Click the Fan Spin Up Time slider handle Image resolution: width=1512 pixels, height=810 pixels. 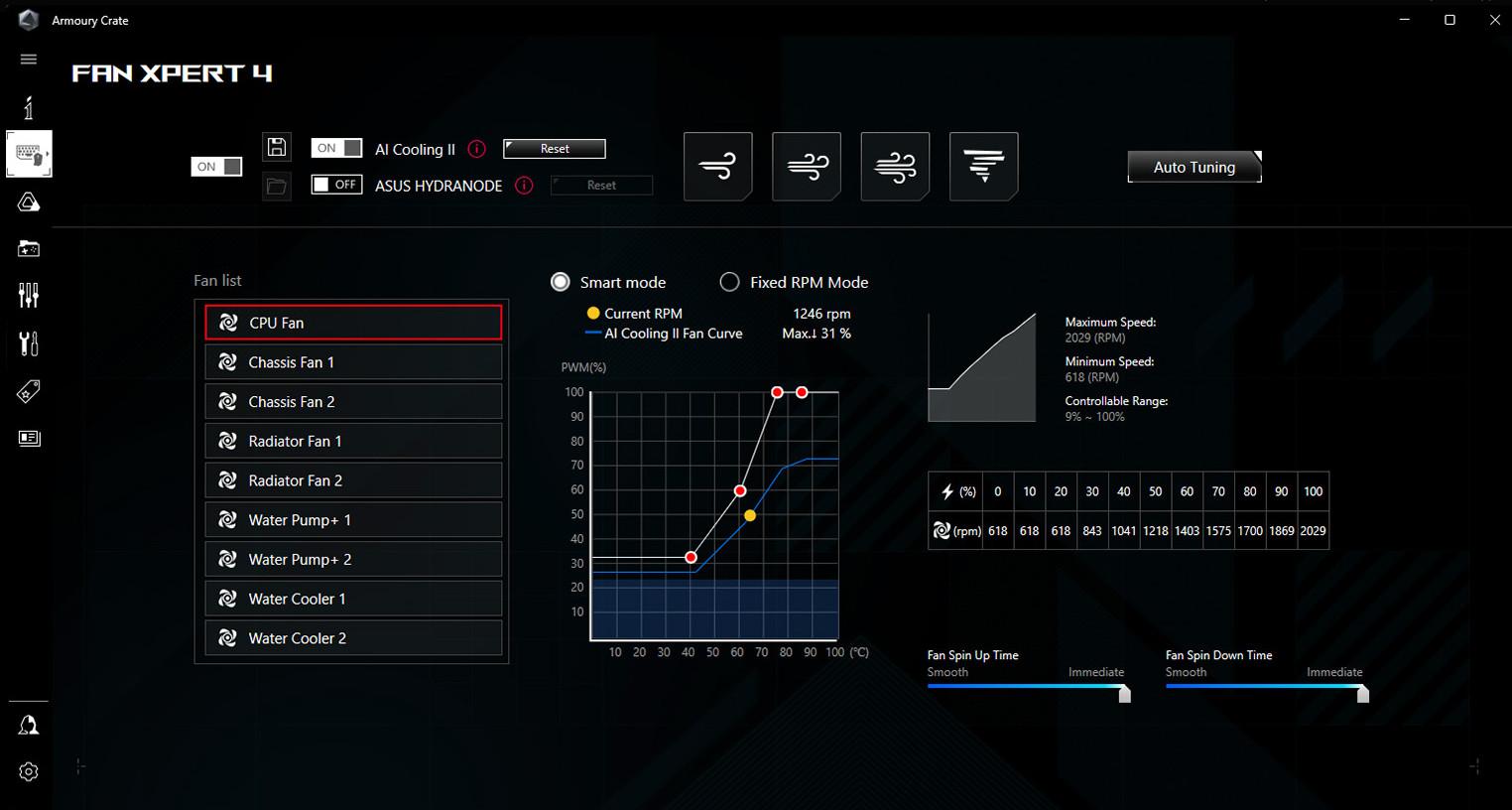pos(1125,694)
